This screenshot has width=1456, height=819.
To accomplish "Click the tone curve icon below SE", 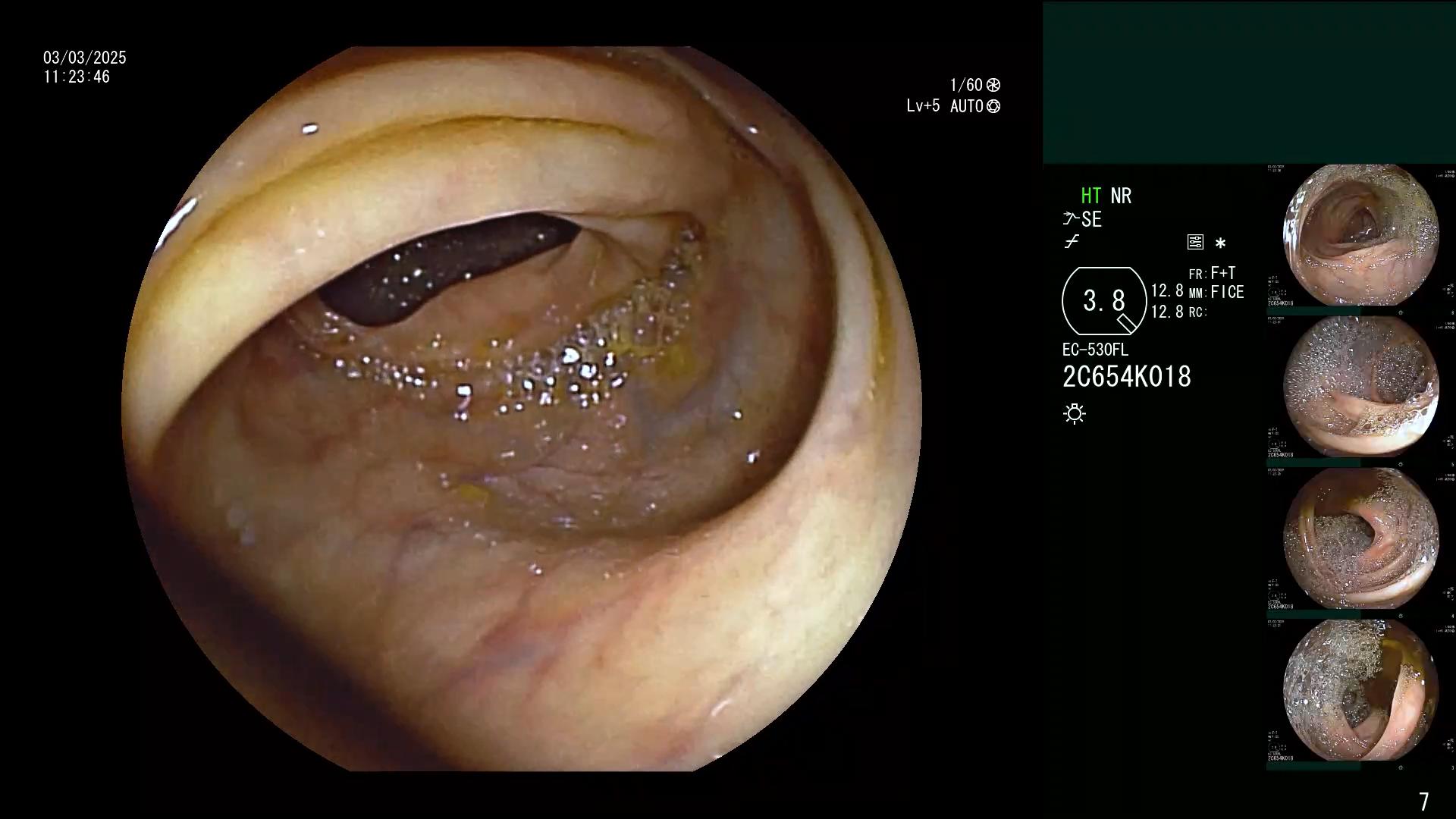I will (1072, 243).
